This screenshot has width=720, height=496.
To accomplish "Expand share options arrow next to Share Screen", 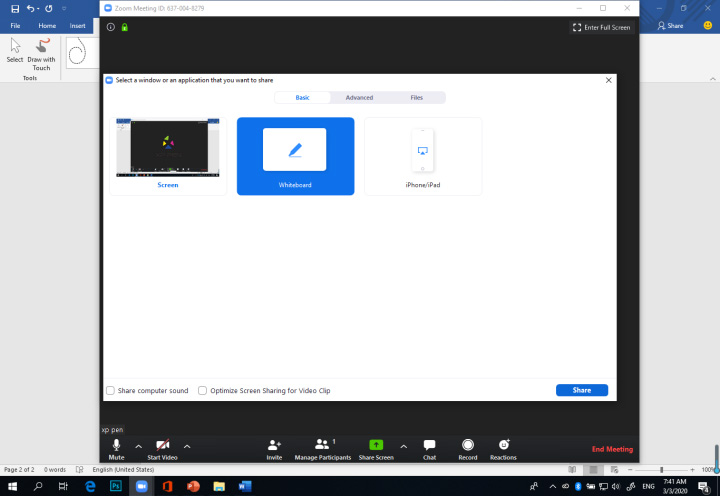I will (x=404, y=446).
